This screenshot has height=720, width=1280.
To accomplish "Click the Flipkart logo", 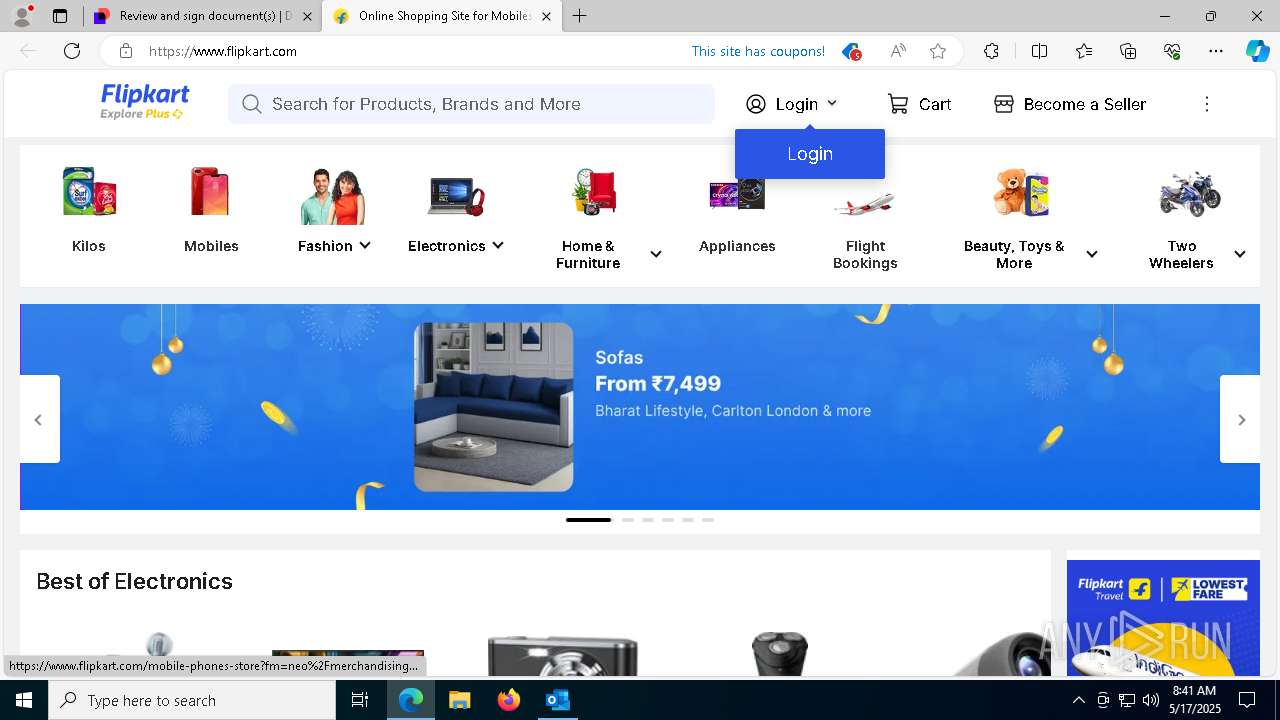I will (144, 102).
